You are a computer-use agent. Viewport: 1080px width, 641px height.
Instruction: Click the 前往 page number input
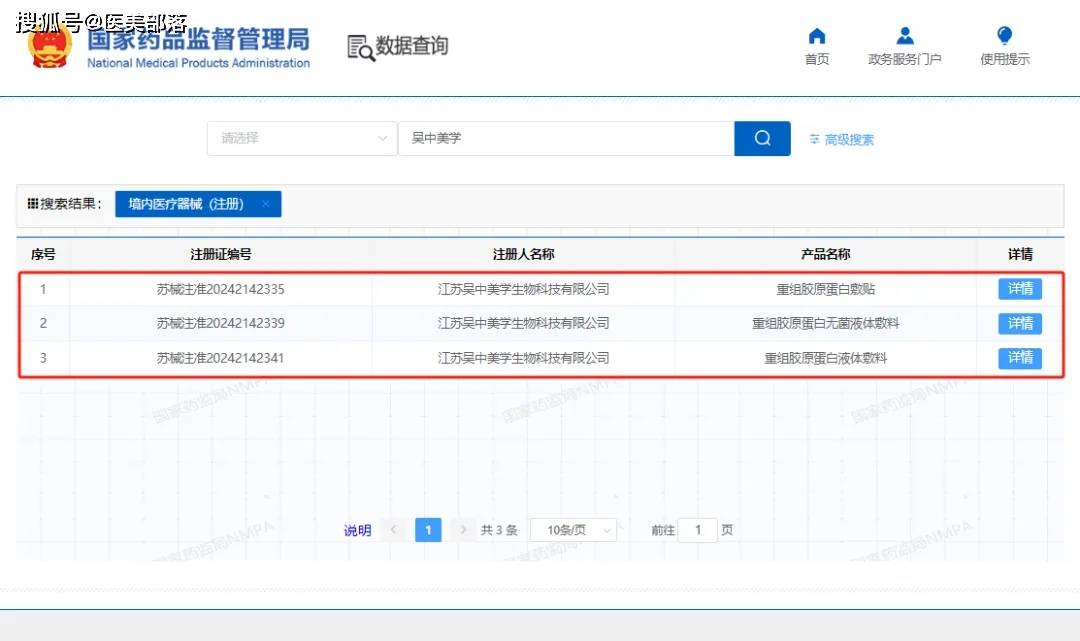click(x=698, y=529)
